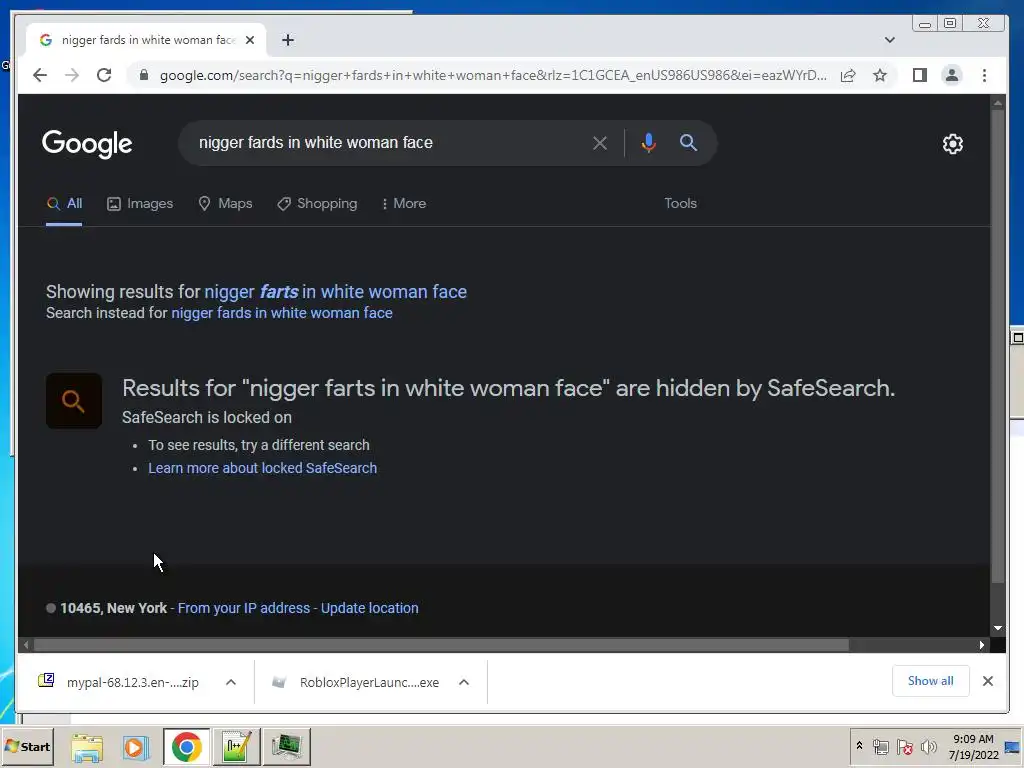Image resolution: width=1024 pixels, height=768 pixels.
Task: Open the monitor app in taskbar
Action: click(x=286, y=747)
